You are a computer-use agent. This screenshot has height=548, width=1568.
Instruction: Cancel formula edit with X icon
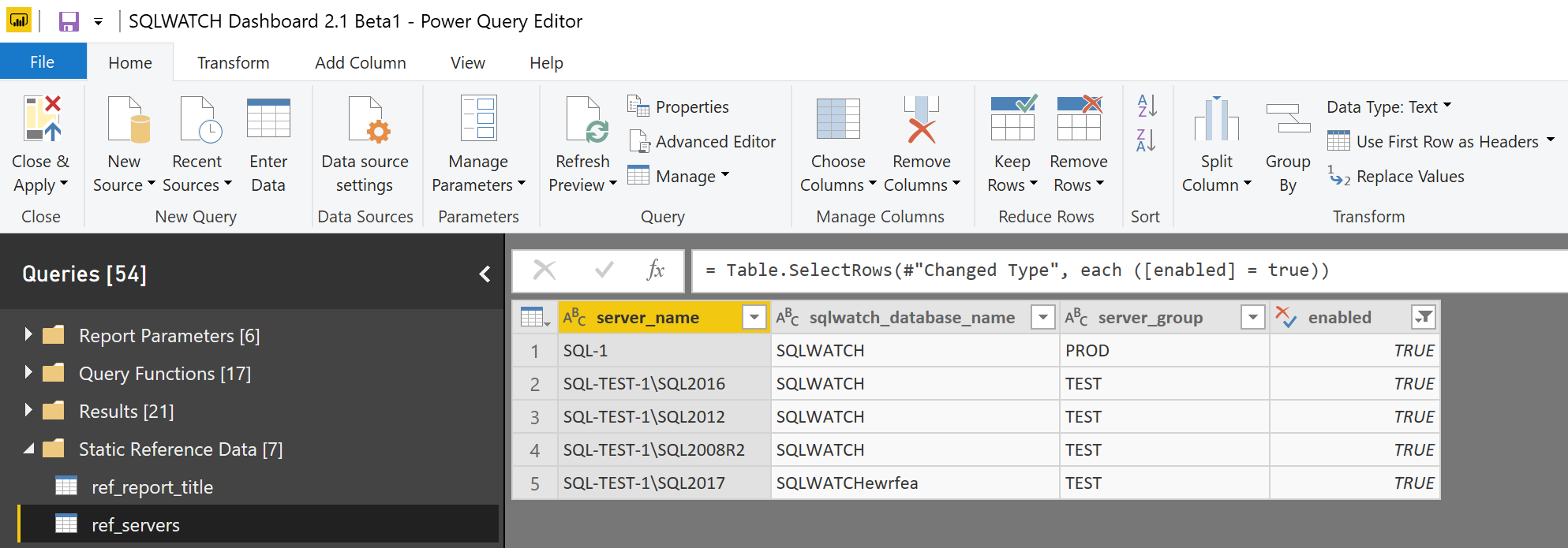point(544,270)
